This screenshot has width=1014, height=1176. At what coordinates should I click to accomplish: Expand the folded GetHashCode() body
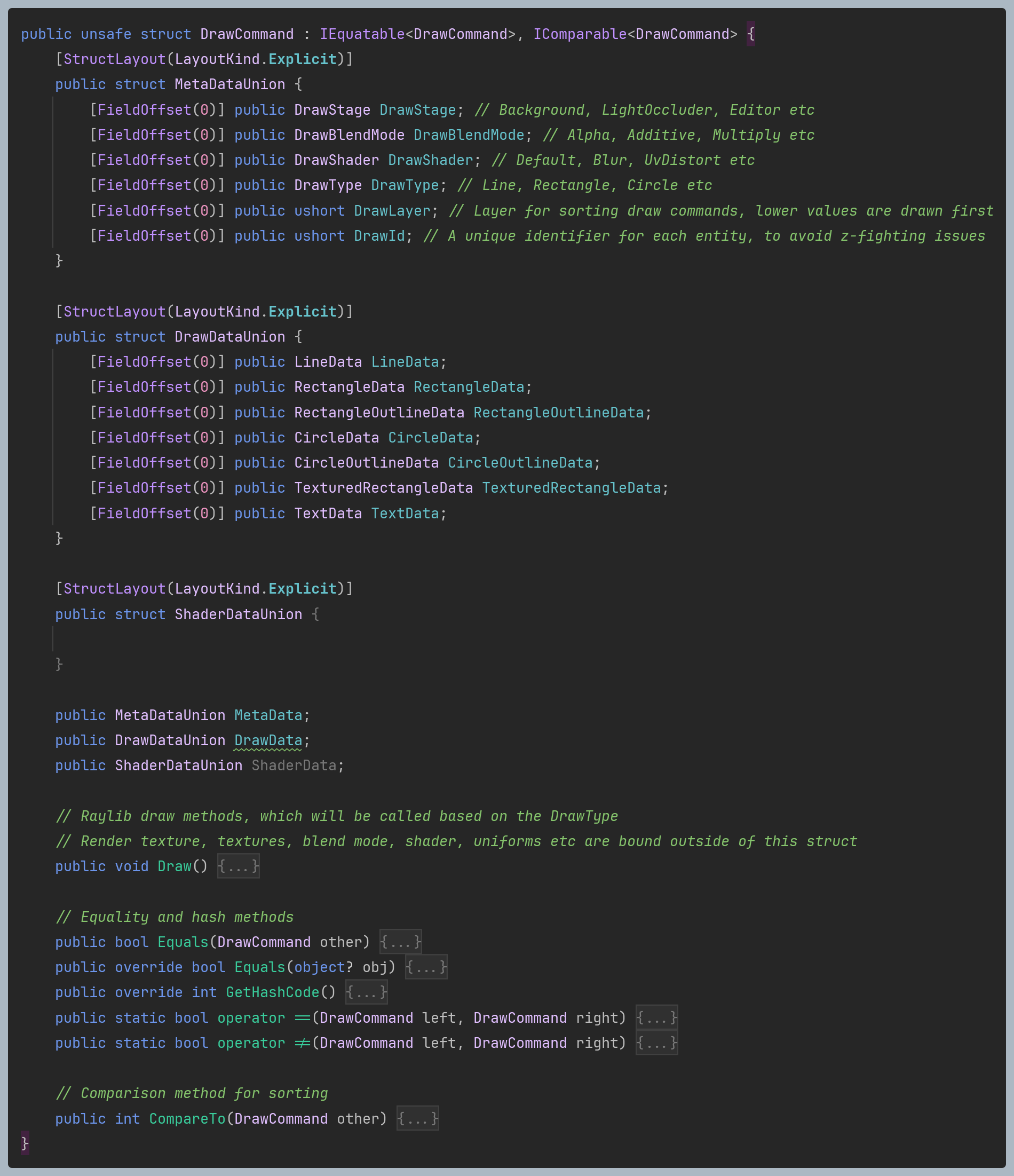(x=367, y=992)
